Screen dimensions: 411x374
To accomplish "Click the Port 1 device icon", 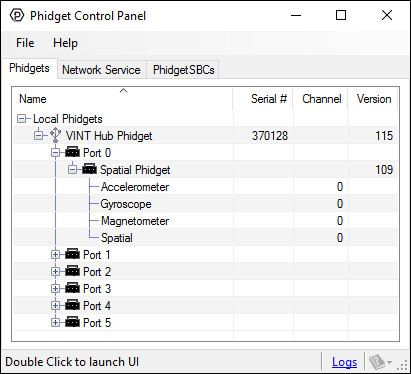I will (72, 254).
